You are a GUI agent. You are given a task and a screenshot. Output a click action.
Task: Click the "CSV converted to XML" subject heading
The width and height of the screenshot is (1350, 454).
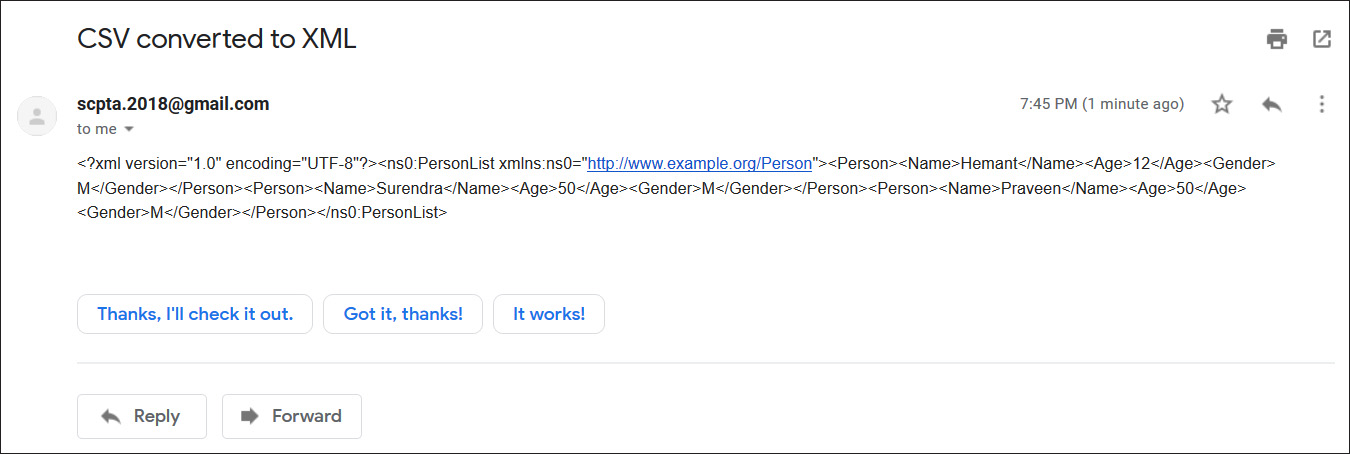(x=217, y=39)
